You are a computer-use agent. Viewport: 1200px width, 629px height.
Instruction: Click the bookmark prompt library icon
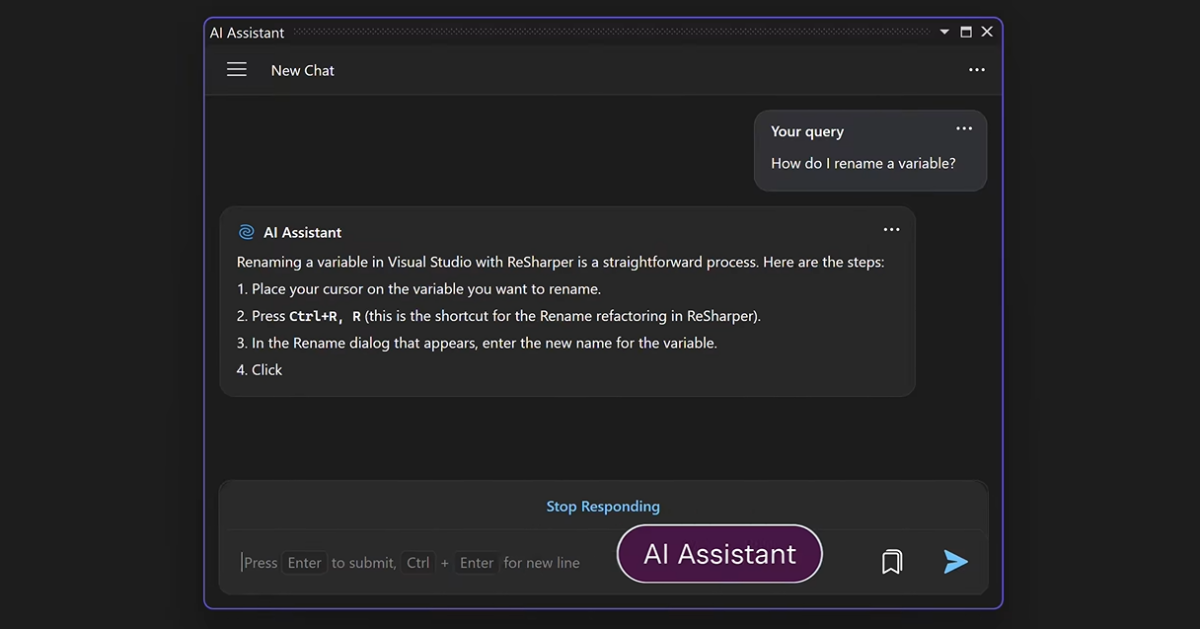click(x=892, y=562)
